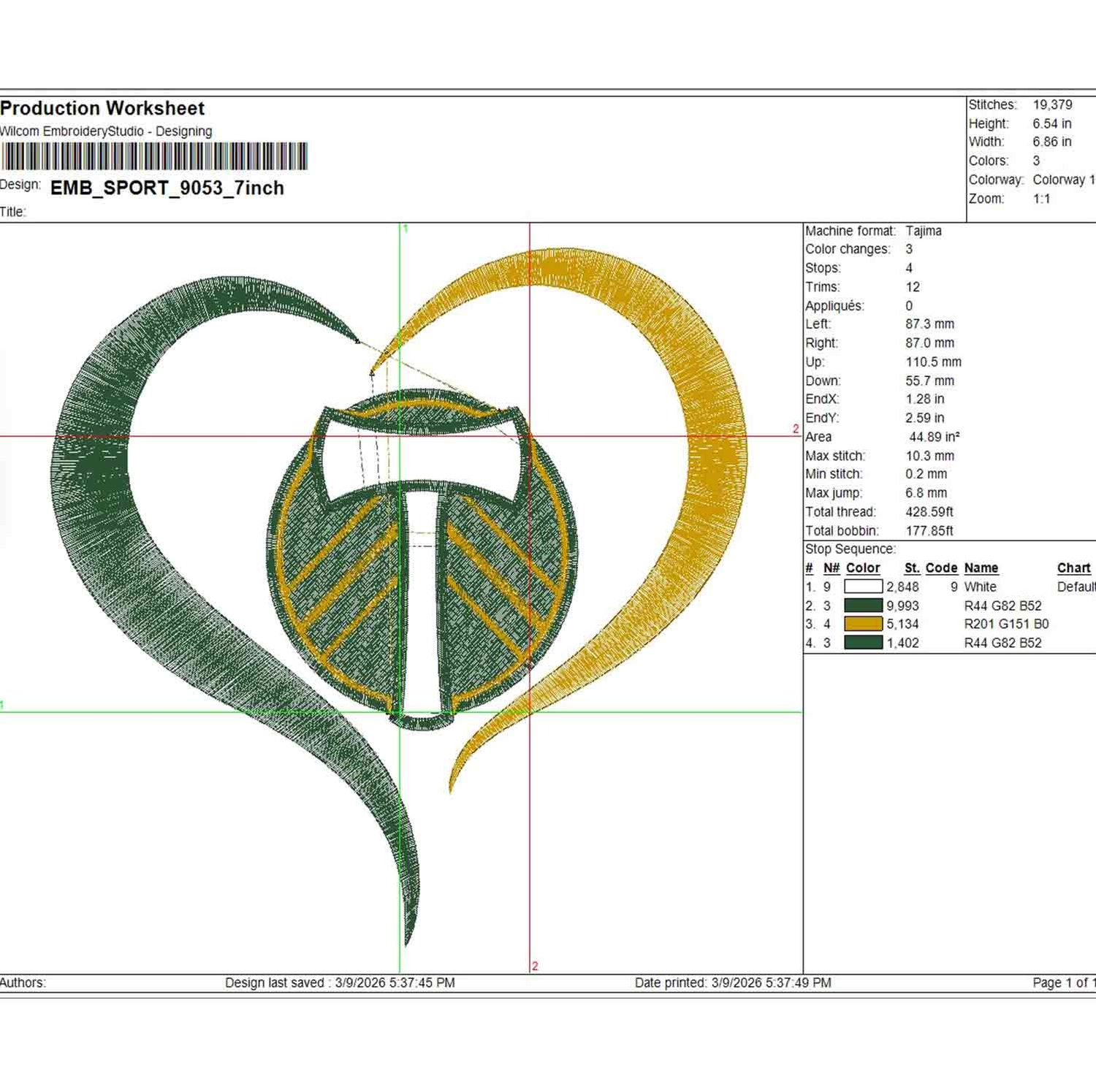Select the "Wilcom EmbroideryStudio - Designing" subtitle
Image resolution: width=1096 pixels, height=1092 pixels.
[106, 131]
